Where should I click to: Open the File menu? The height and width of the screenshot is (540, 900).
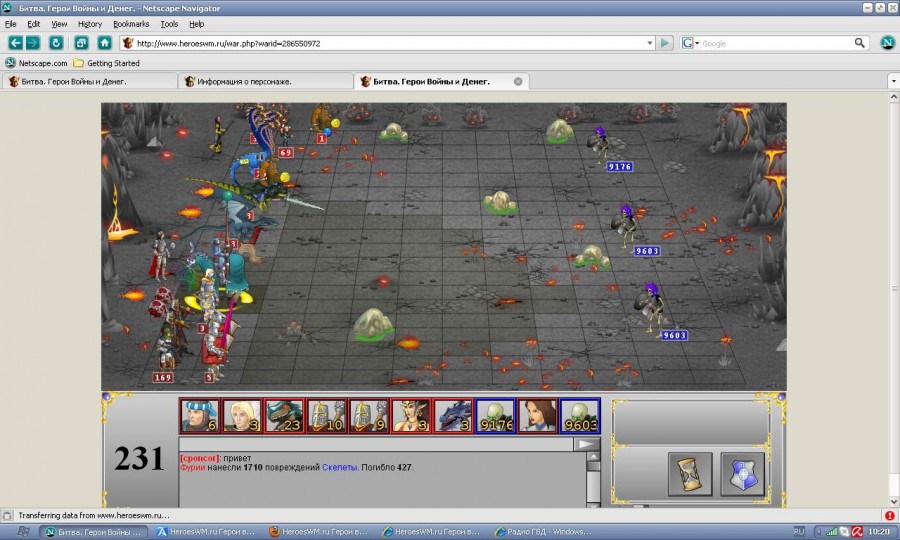pyautogui.click(x=10, y=24)
